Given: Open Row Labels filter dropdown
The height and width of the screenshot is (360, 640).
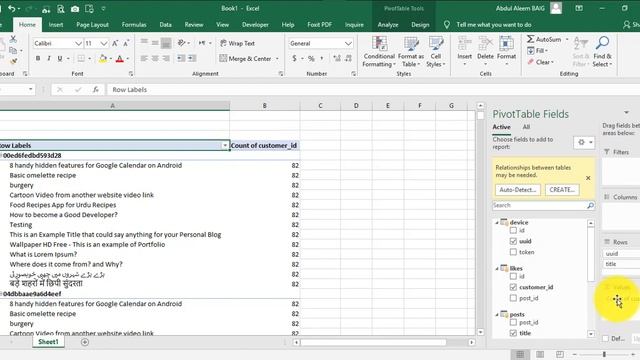Looking at the screenshot, I should click(225, 146).
